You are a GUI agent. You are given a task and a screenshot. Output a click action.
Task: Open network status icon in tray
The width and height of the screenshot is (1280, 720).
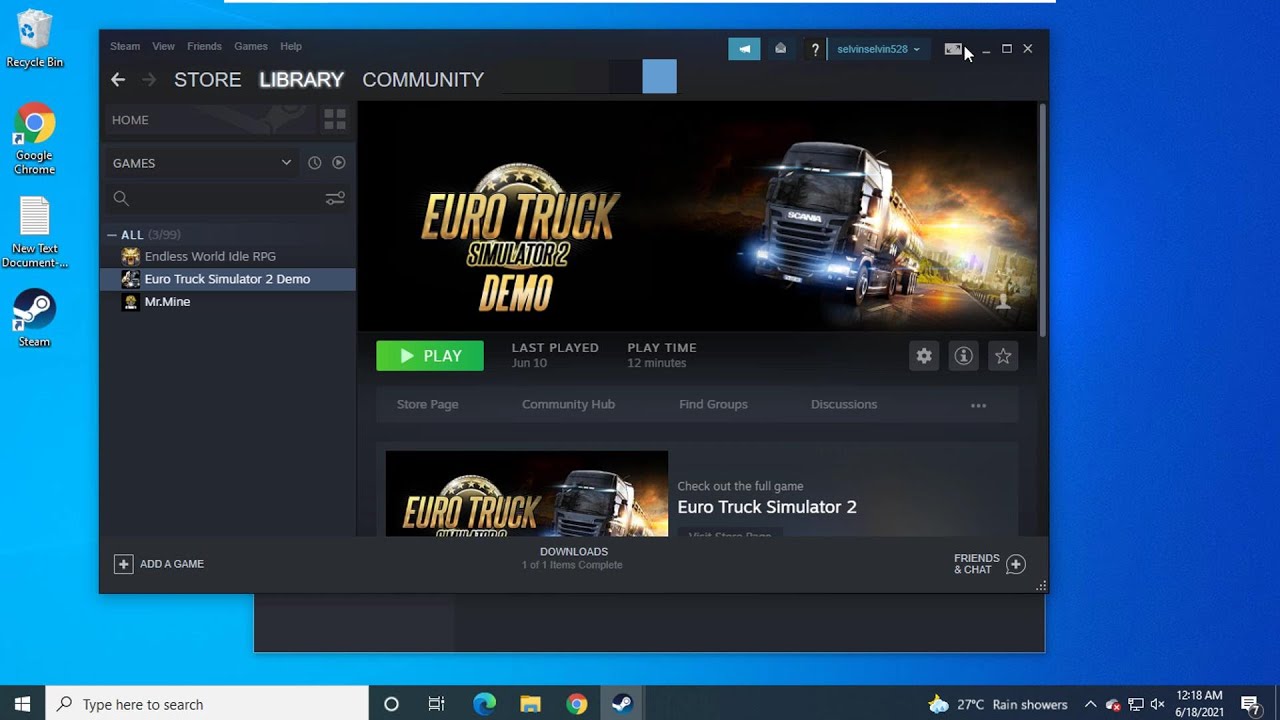pyautogui.click(x=1135, y=704)
